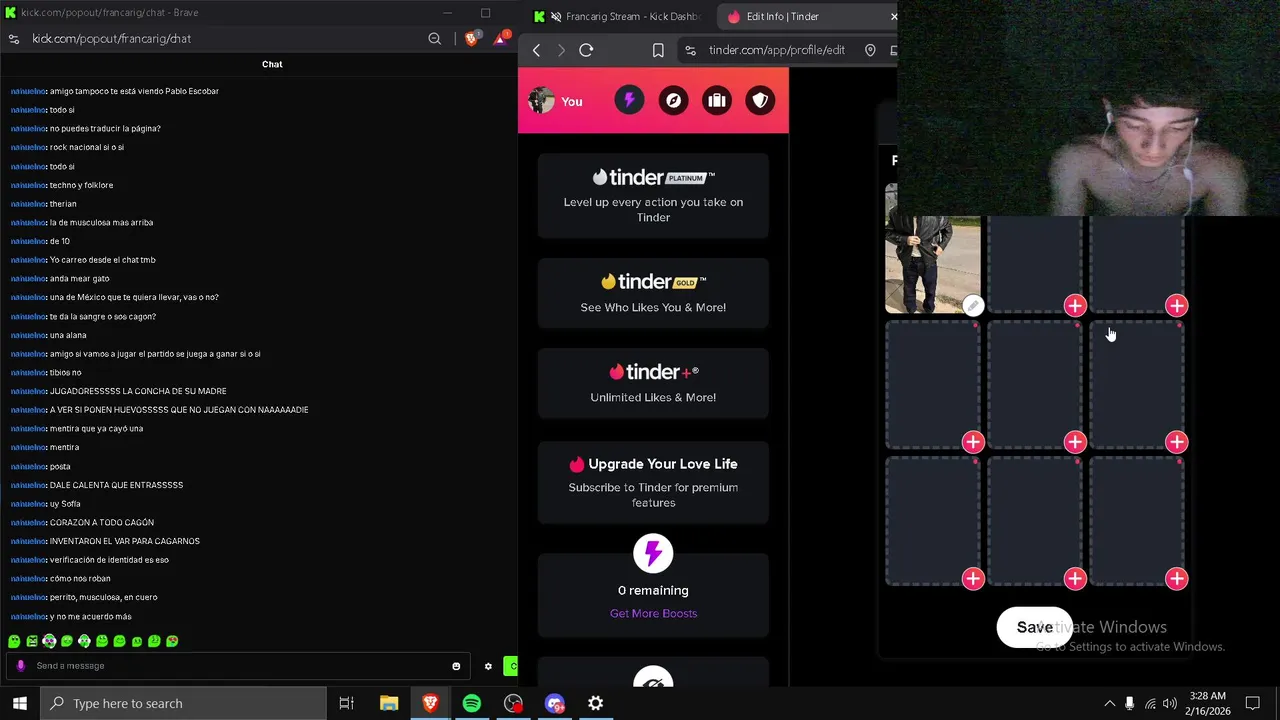Screen dimensions: 1280x720
Task: Click chat message 'INVENTARON EL VAR PARA CAGARNOS'
Action: click(x=125, y=541)
